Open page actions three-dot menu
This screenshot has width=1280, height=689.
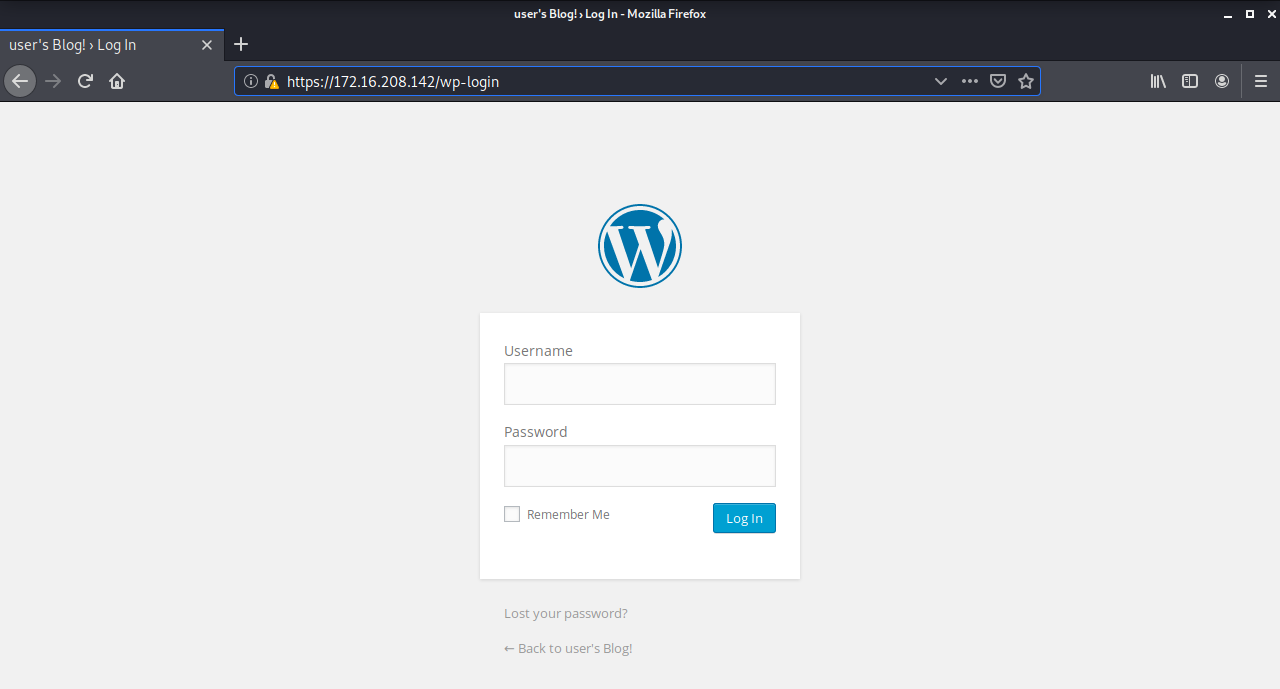(x=969, y=82)
